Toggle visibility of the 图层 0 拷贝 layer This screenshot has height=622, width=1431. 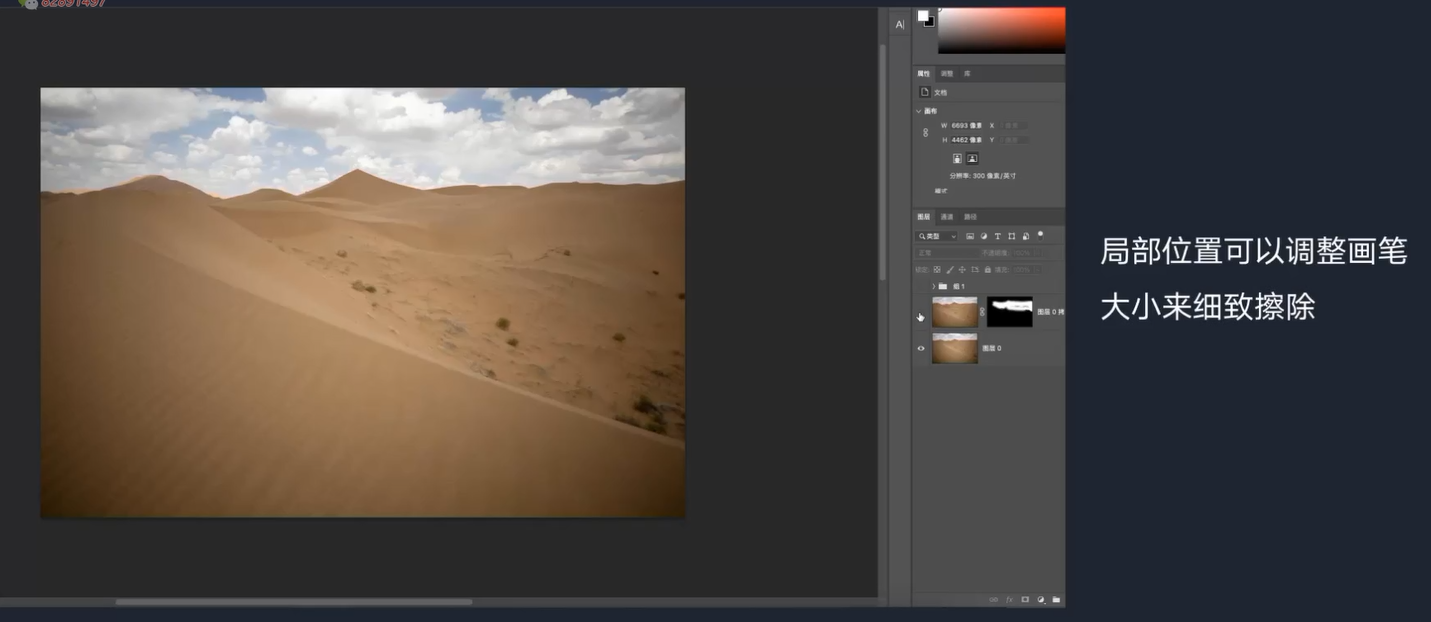click(x=921, y=317)
